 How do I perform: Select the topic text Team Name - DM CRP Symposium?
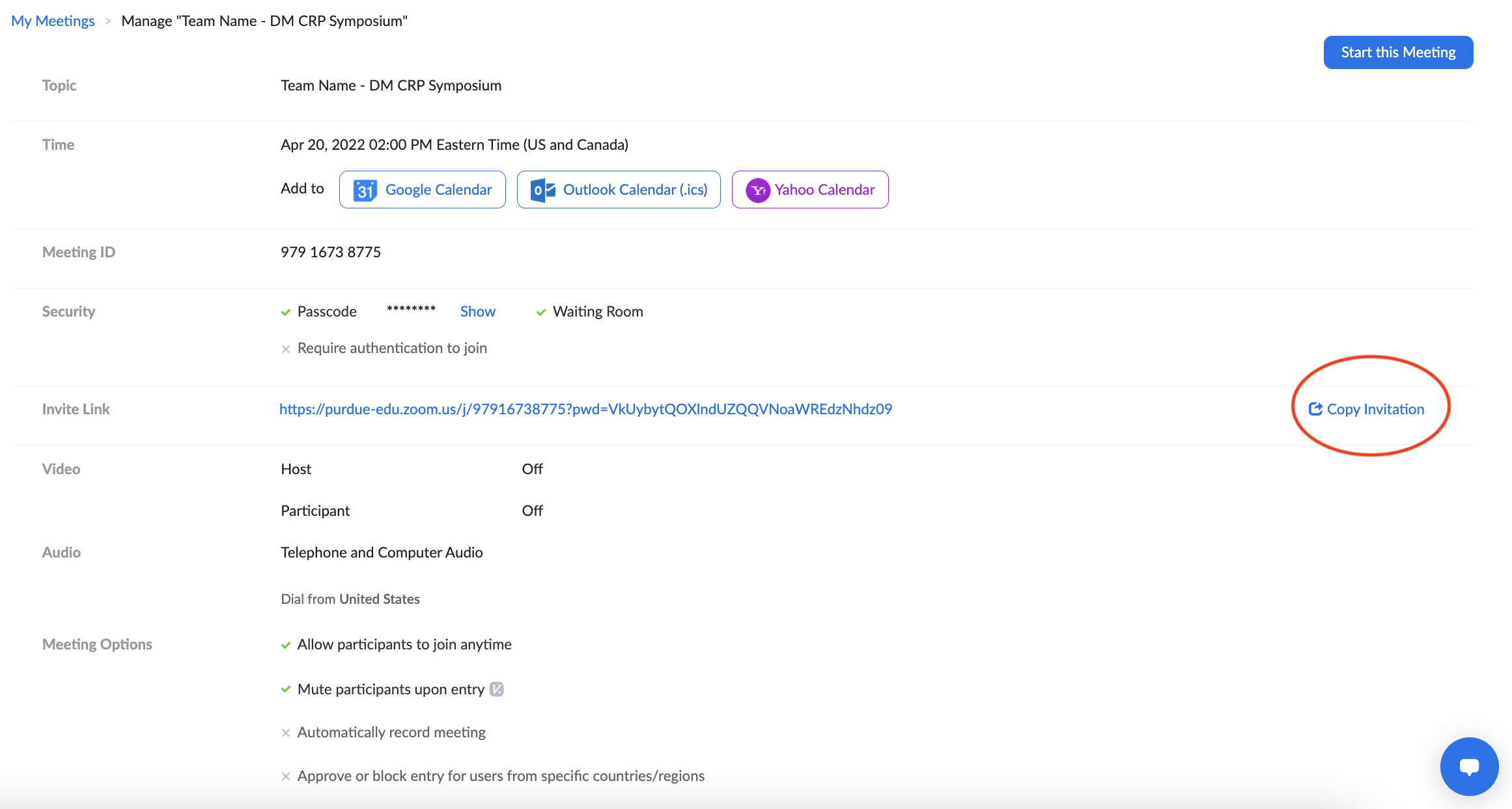[x=391, y=85]
